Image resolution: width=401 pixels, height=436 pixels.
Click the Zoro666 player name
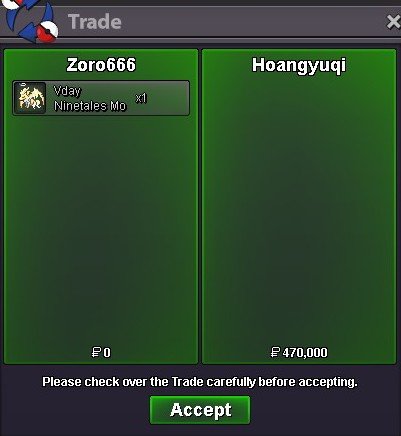tap(101, 65)
